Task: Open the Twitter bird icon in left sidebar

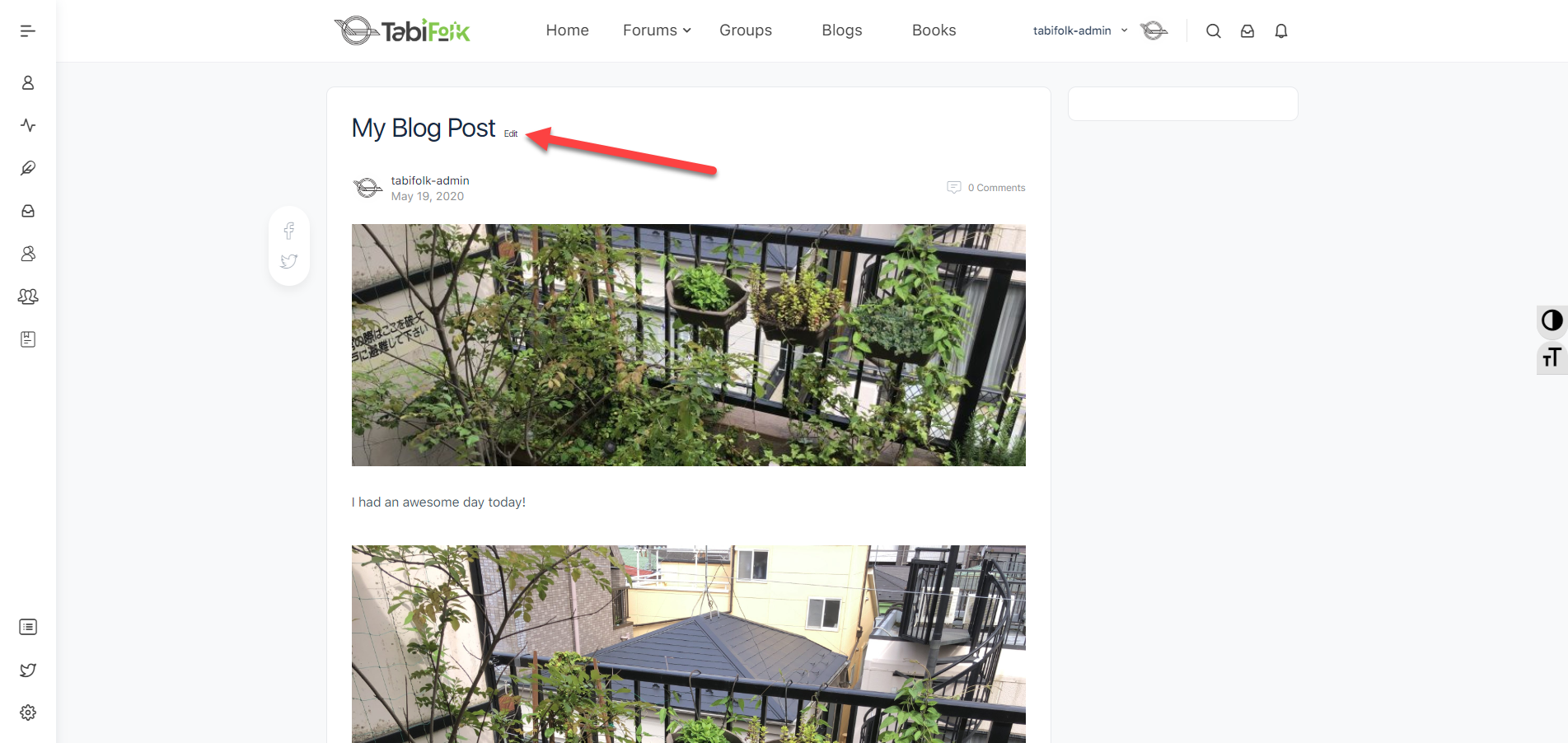Action: (x=28, y=670)
